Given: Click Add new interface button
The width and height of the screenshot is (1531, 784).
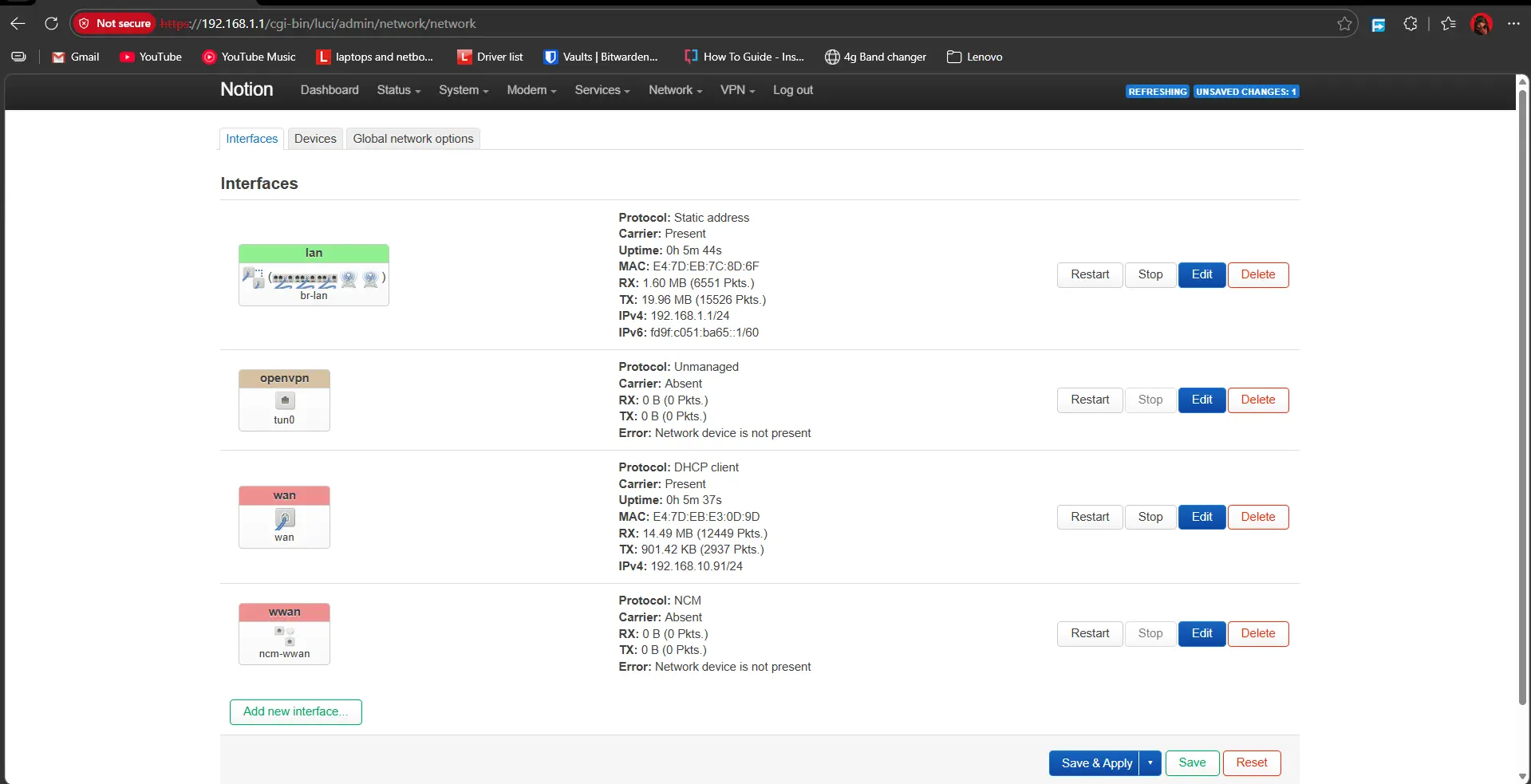Looking at the screenshot, I should click(x=296, y=712).
